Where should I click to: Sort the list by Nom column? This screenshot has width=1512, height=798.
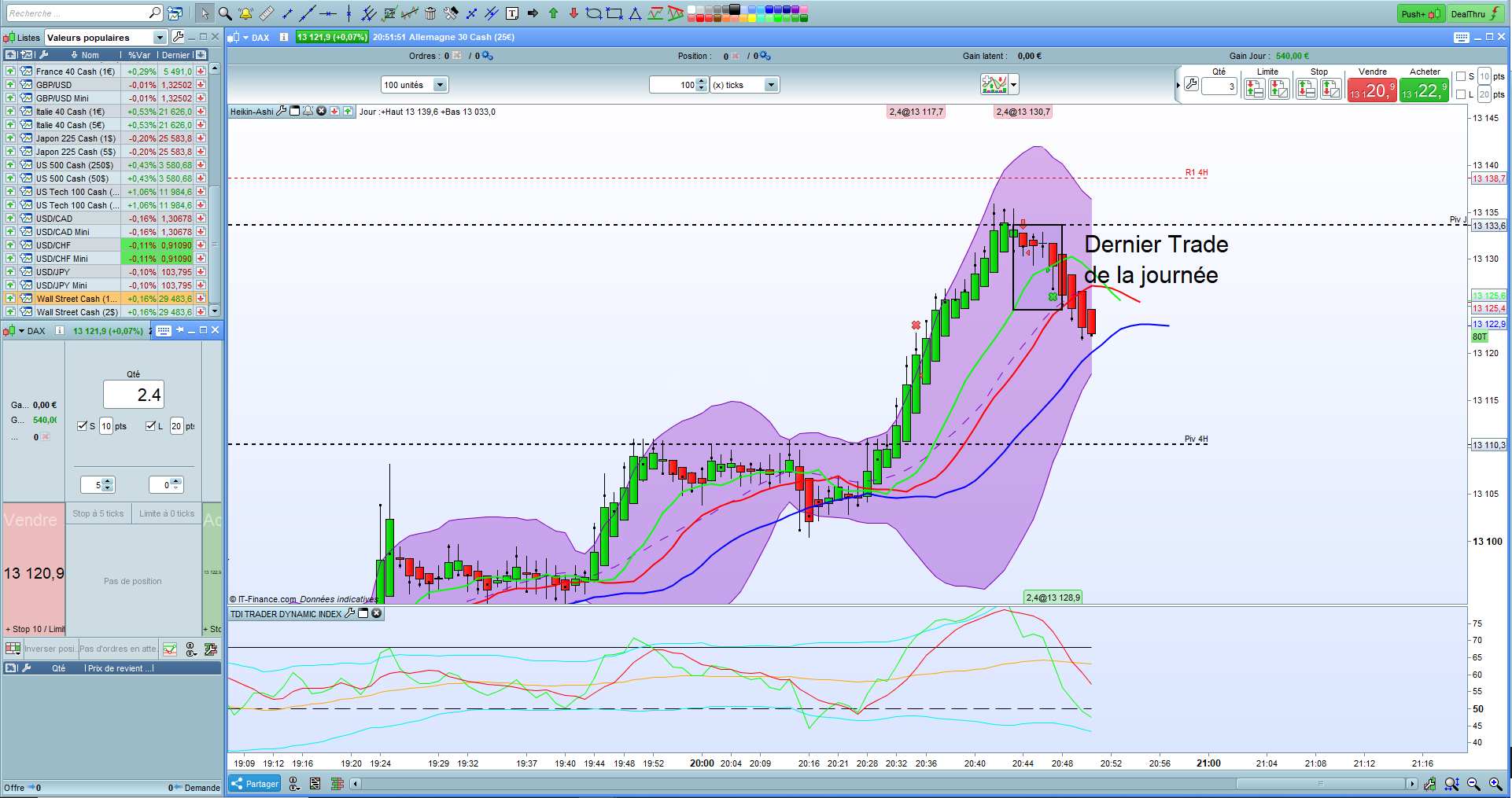click(x=90, y=55)
